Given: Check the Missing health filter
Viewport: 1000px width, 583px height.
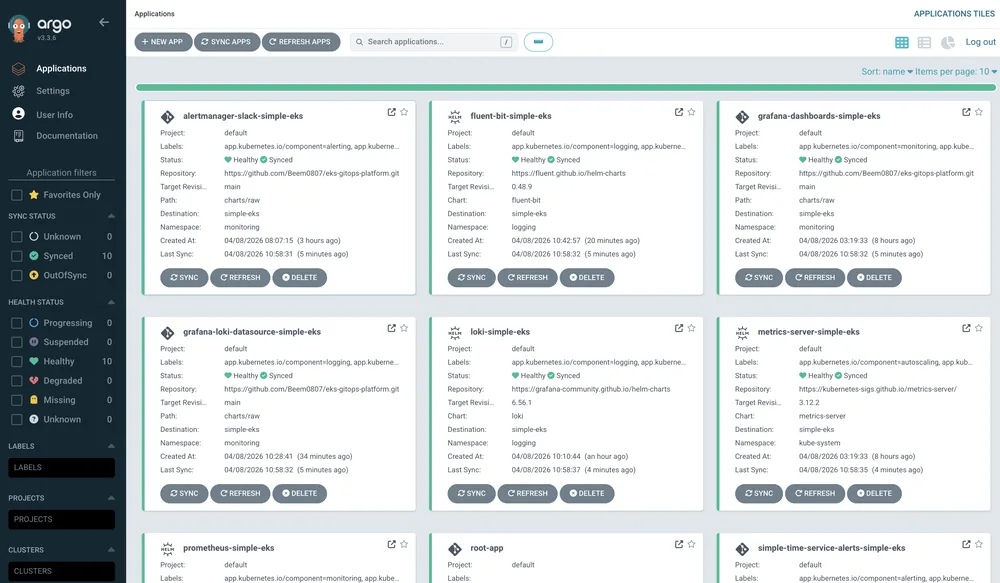Looking at the screenshot, I should point(17,400).
